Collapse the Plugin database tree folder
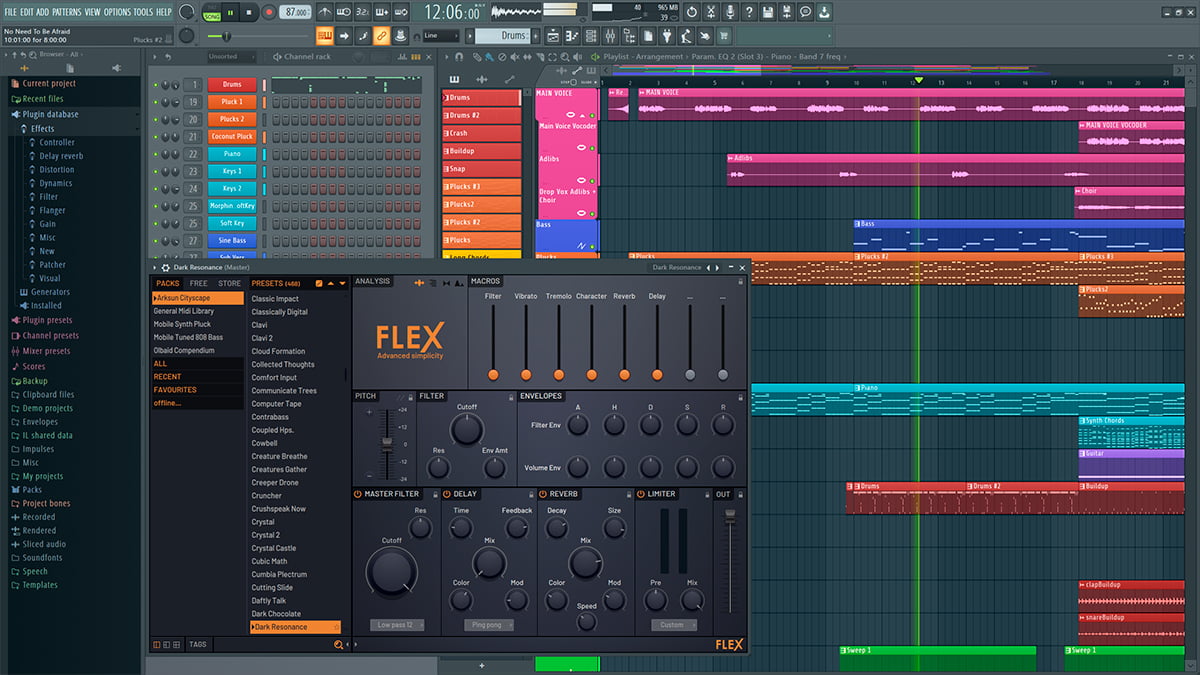 point(50,114)
